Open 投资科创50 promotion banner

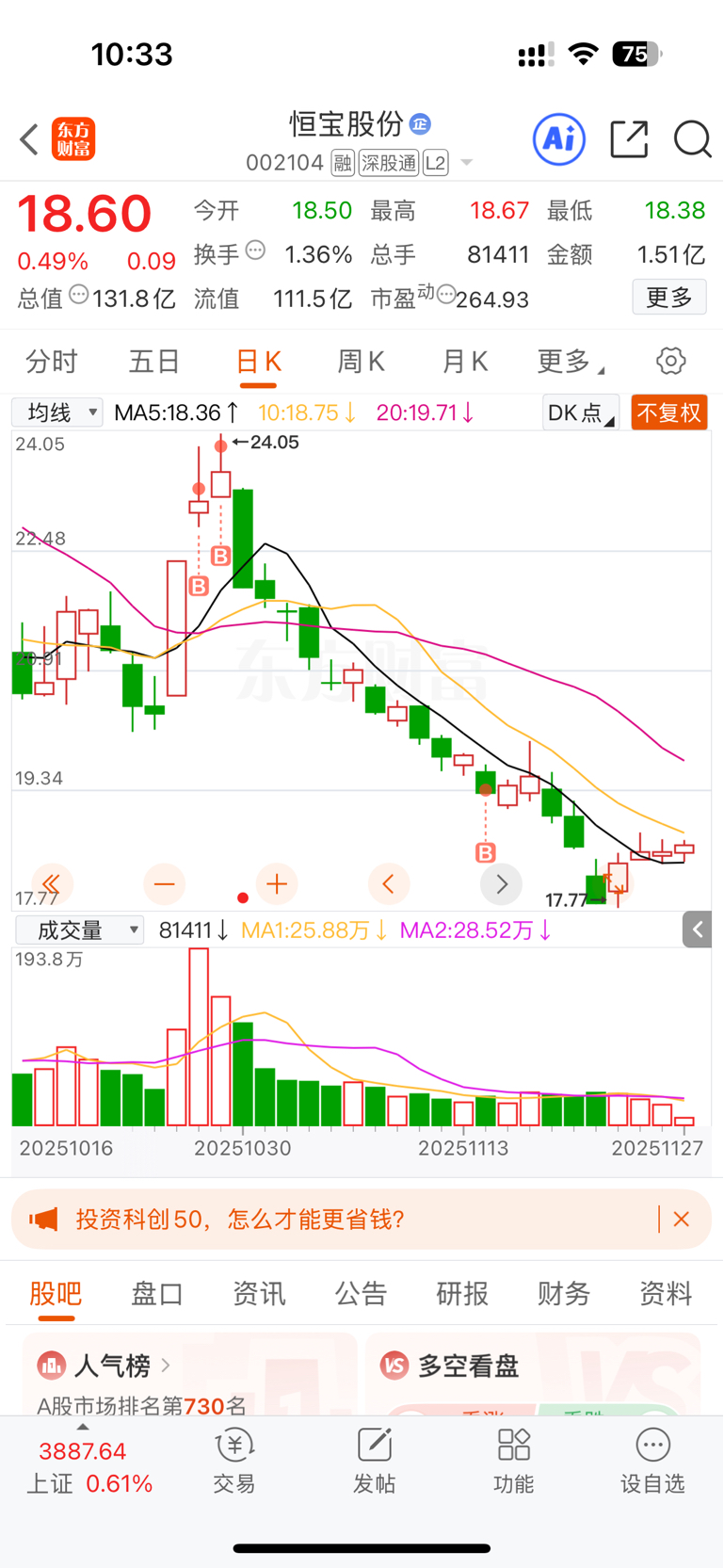click(x=362, y=1220)
